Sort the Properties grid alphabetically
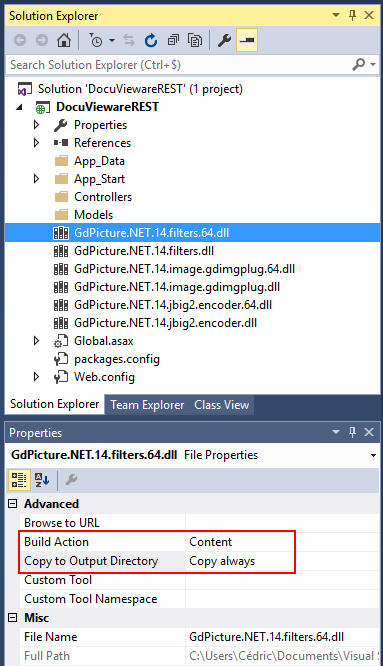This screenshot has width=383, height=666. point(42,480)
